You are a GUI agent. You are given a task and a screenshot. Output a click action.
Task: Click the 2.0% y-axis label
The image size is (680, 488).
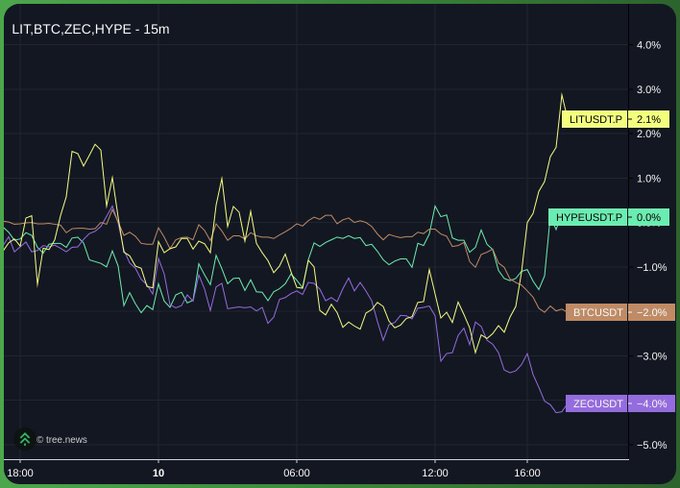pos(649,134)
